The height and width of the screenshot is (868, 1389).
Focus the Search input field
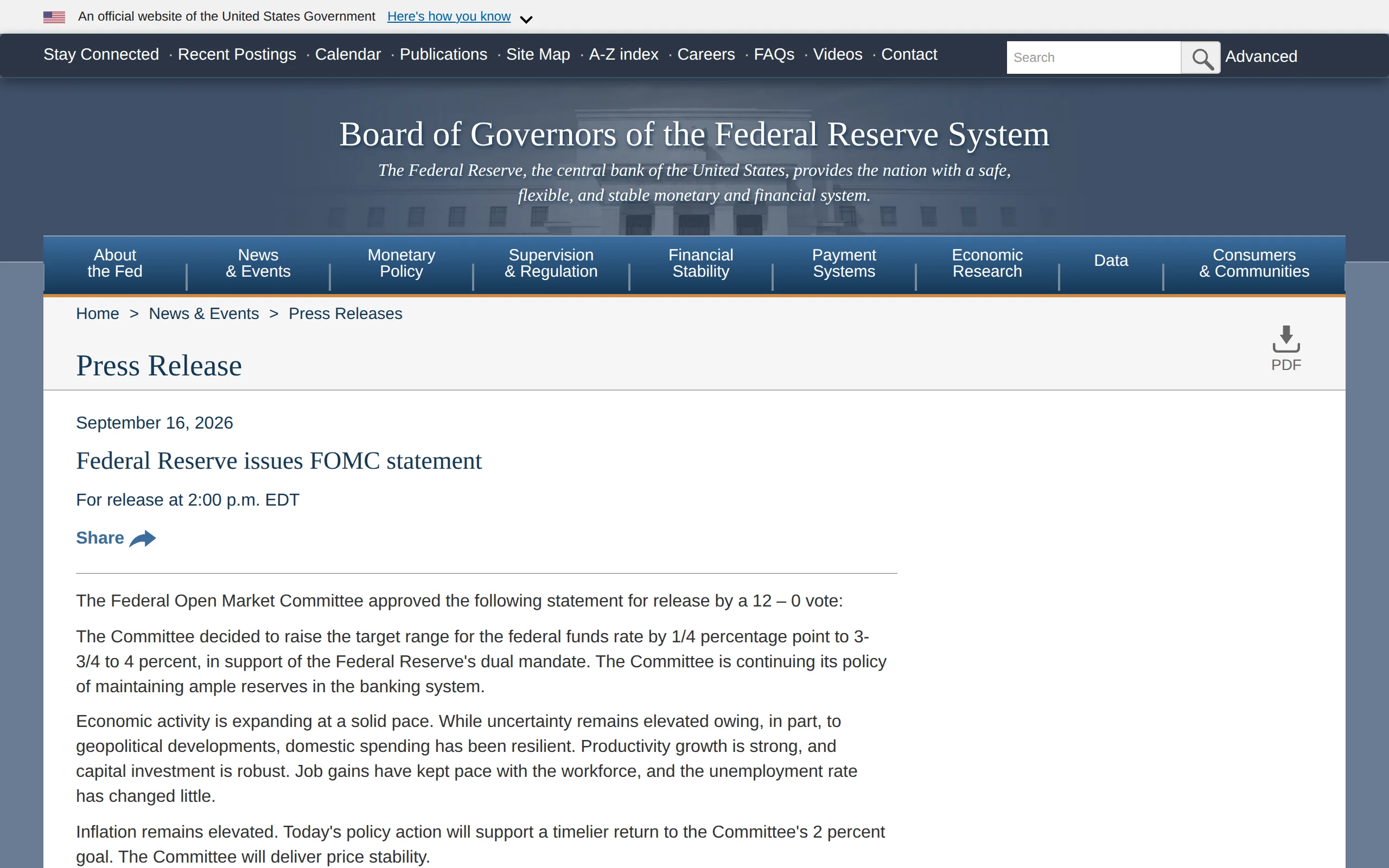pyautogui.click(x=1093, y=58)
